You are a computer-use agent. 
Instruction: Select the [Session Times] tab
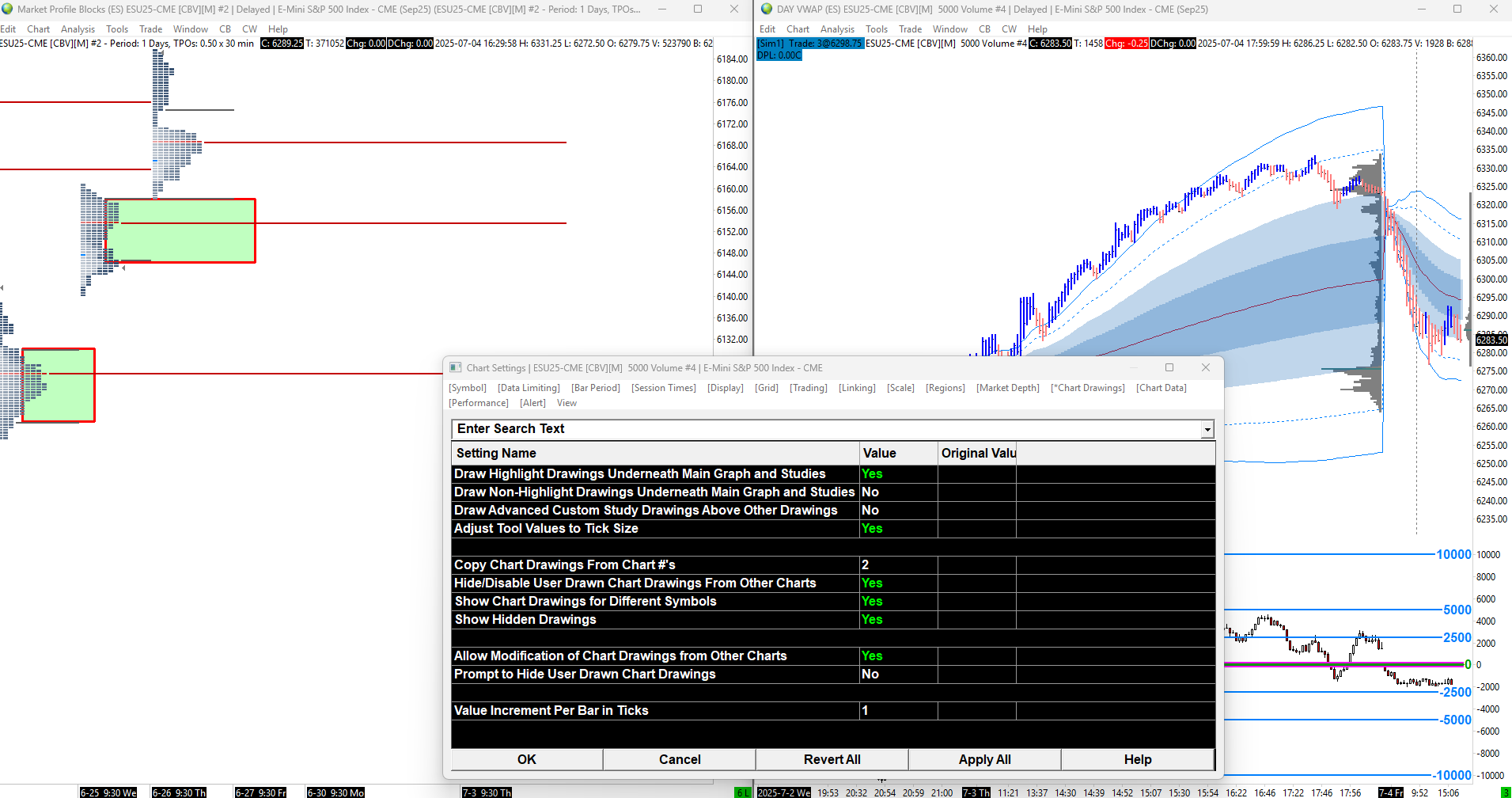(664, 388)
